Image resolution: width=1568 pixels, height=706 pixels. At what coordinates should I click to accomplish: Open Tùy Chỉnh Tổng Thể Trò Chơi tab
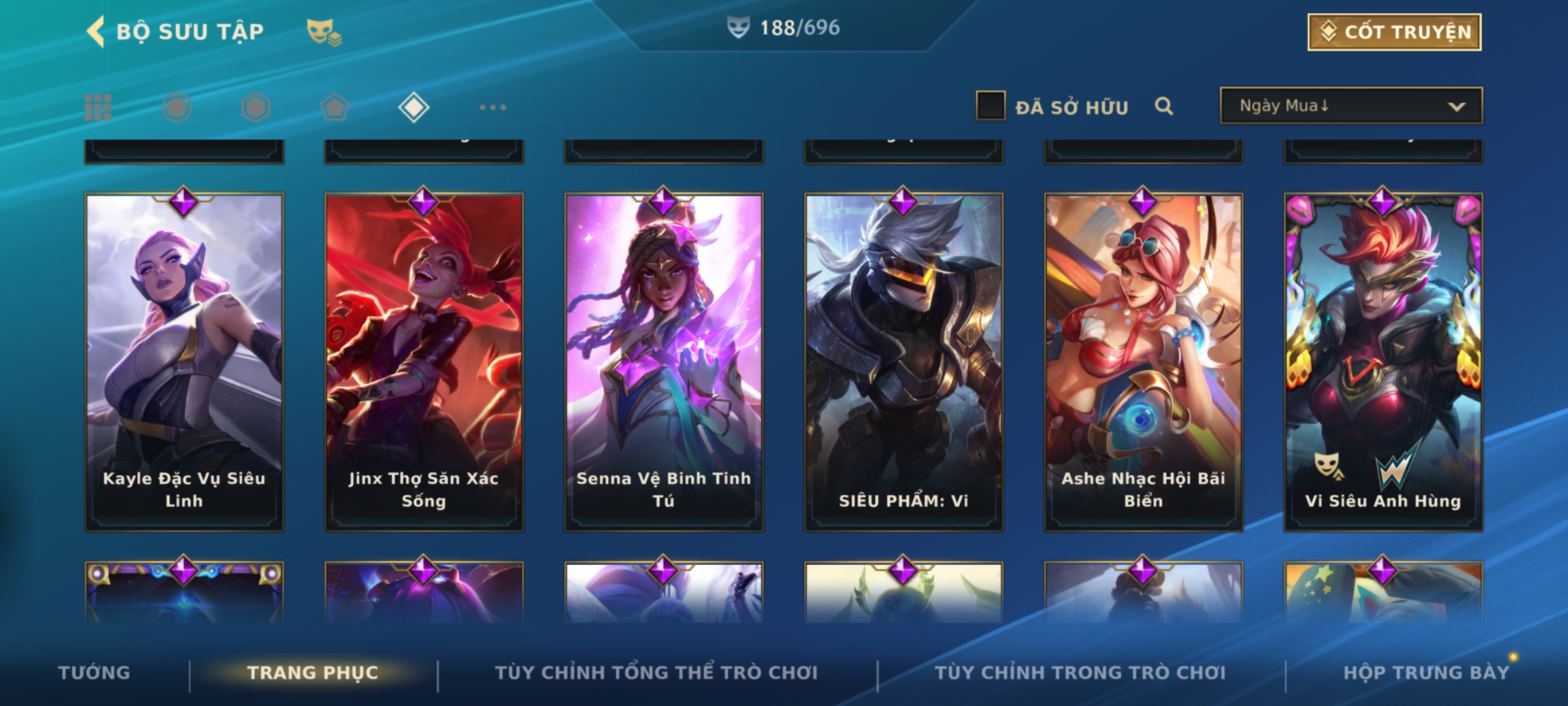pos(656,673)
